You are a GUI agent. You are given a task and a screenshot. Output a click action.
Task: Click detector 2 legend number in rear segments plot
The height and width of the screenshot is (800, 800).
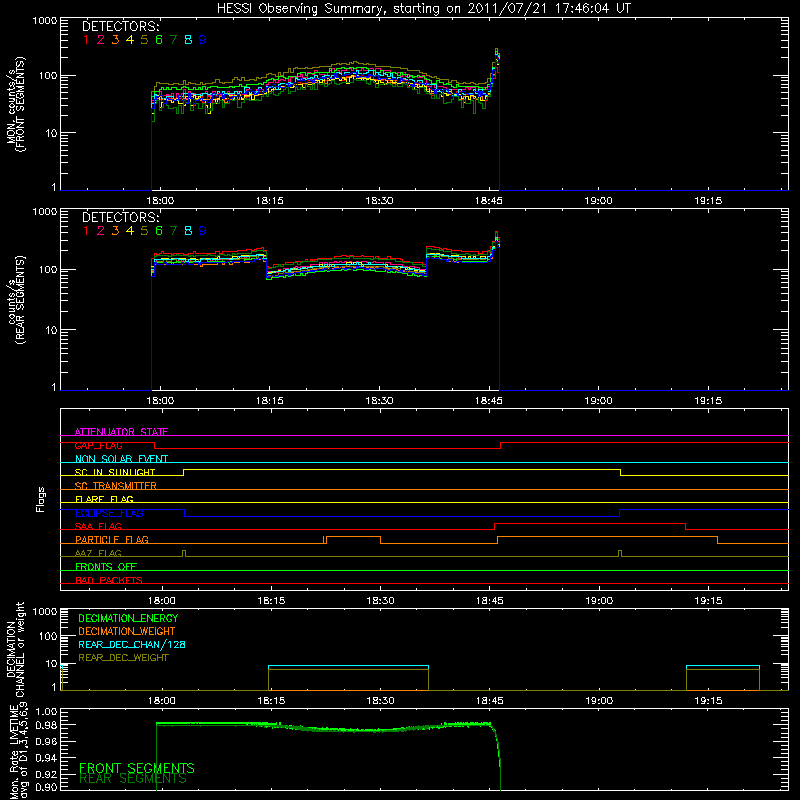(x=101, y=231)
